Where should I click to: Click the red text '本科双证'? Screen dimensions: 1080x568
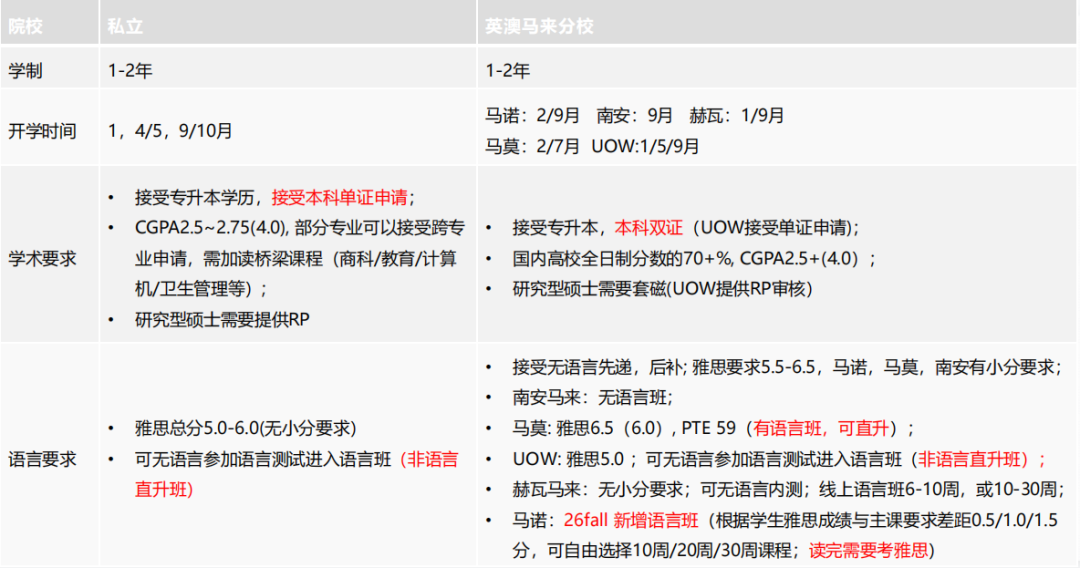649,228
